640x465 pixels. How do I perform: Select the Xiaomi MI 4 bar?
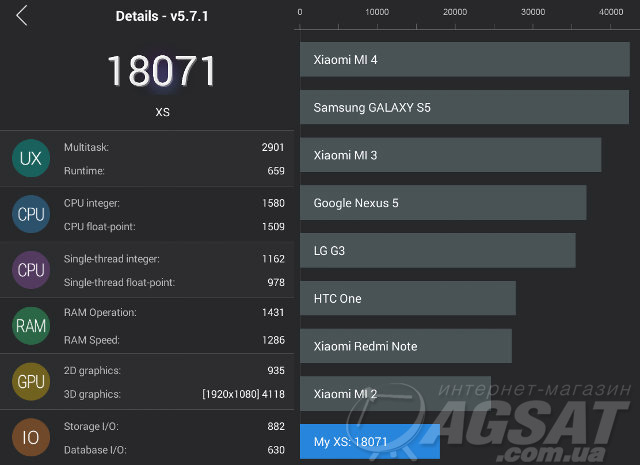(465, 60)
